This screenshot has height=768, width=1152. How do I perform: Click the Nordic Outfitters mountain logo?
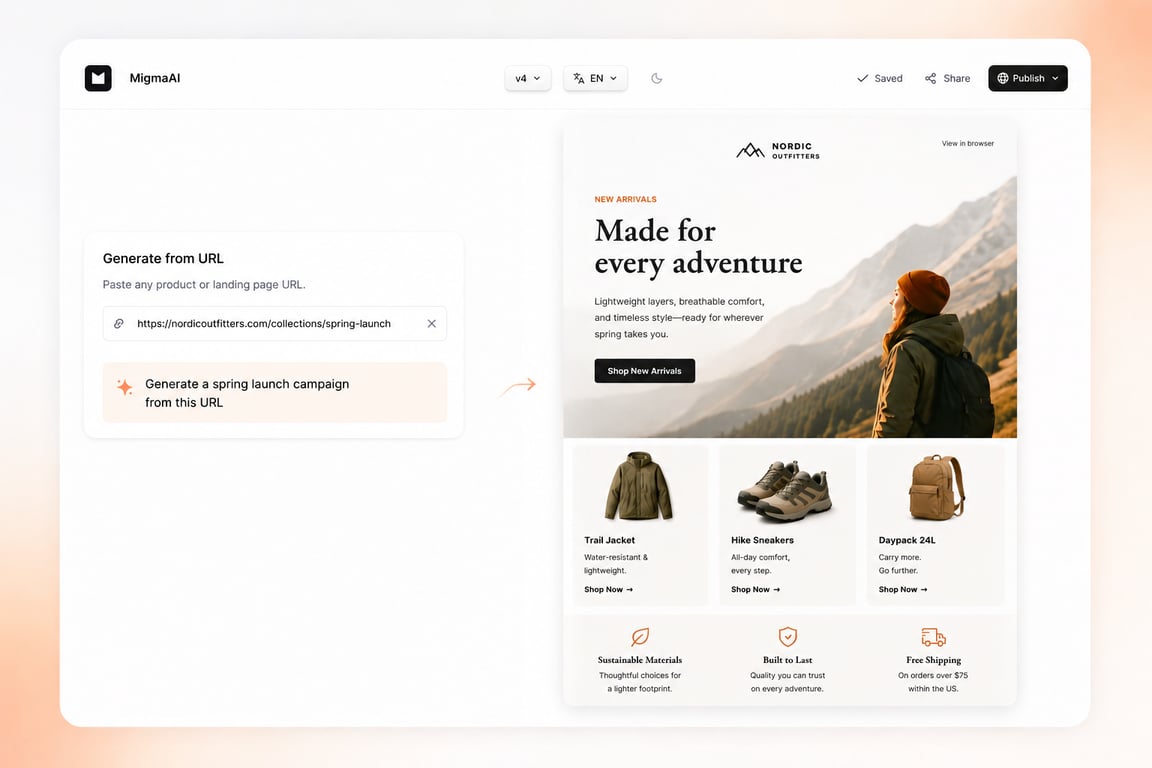750,150
